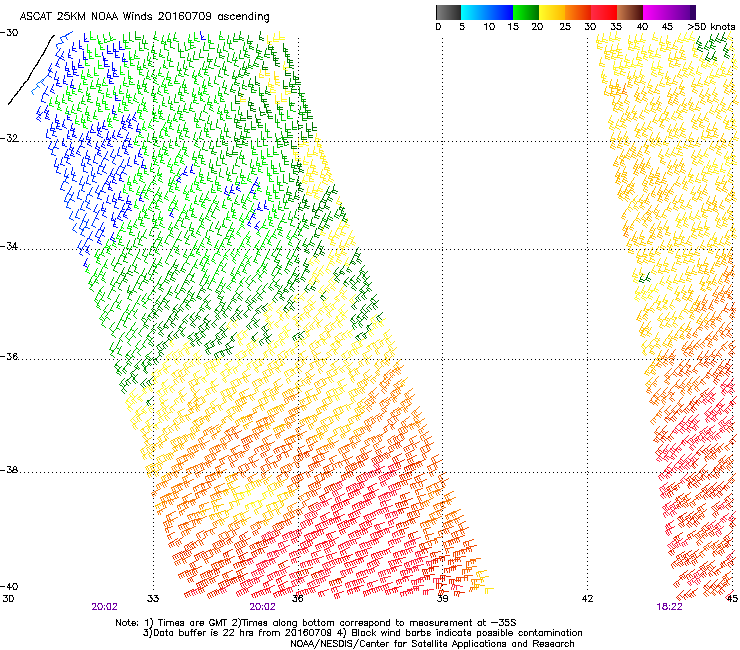Viewport: 740px width, 650px height.
Task: Click the black coastline line near the -30 label
Action: coord(31,69)
